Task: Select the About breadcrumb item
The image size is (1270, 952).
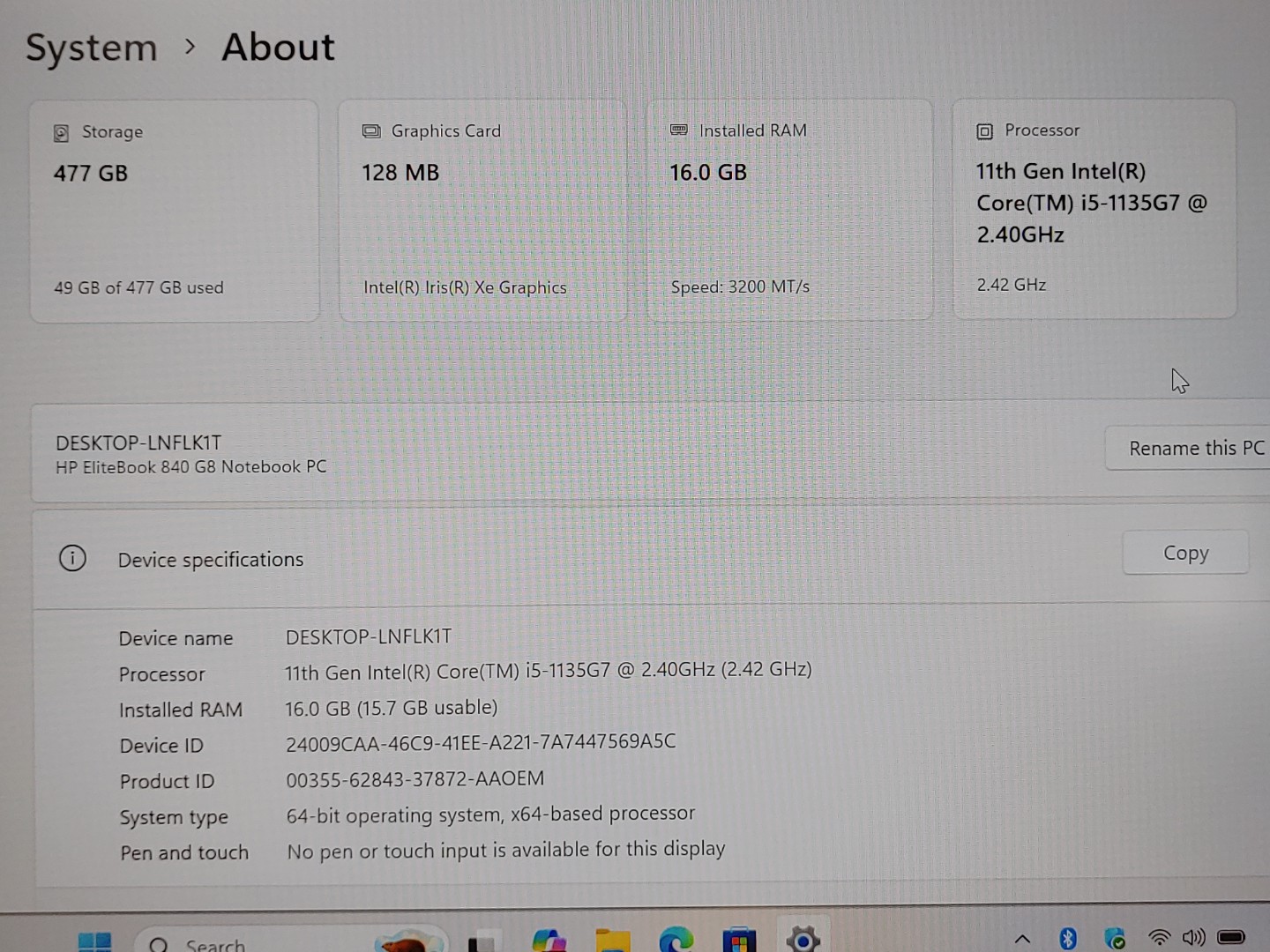Action: (278, 48)
